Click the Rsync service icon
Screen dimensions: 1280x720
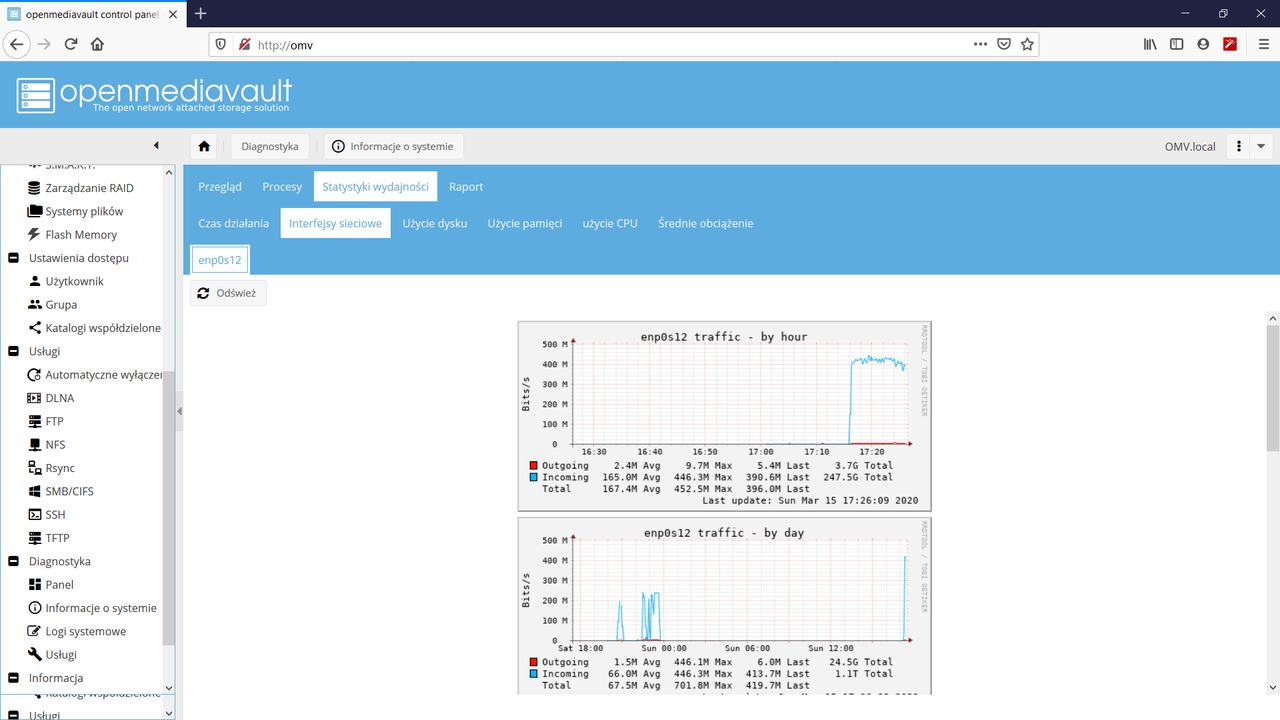pos(35,468)
